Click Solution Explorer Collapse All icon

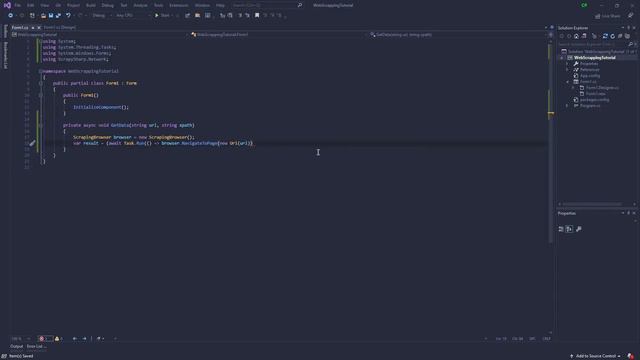(x=620, y=36)
